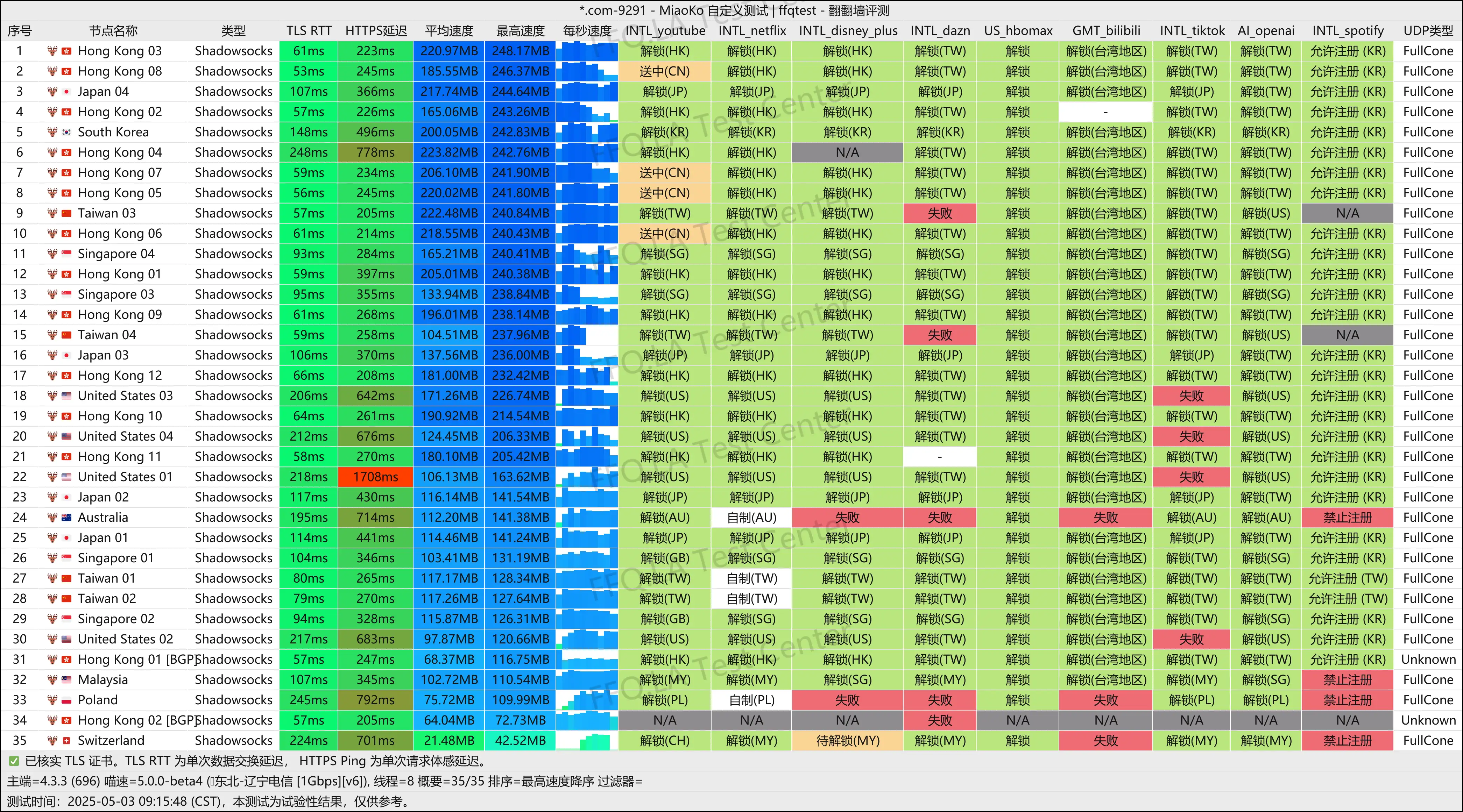Click the UDP类型 column header
This screenshot has height=812, width=1463.
[1428, 31]
